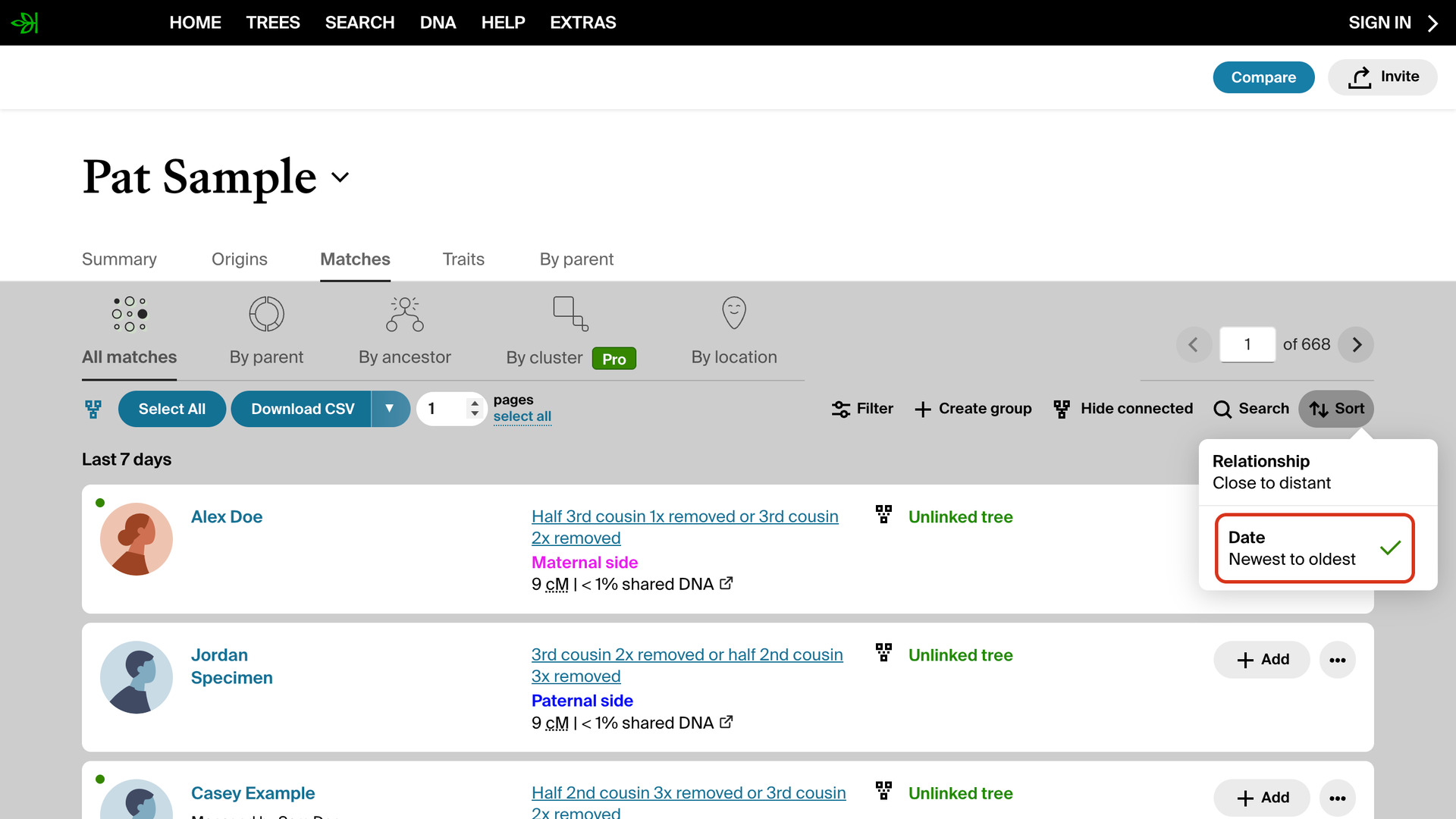Open shared DNA details icon for Alex Doe
The width and height of the screenshot is (1456, 819).
point(726,583)
